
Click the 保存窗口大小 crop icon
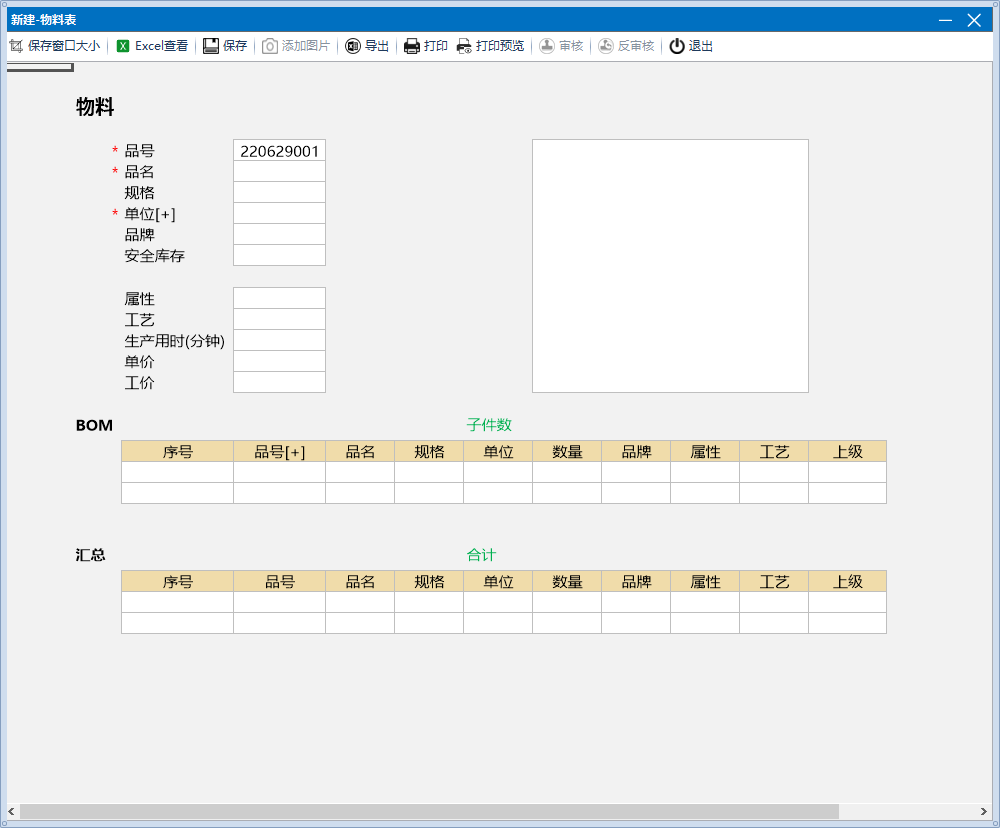pyautogui.click(x=16, y=46)
